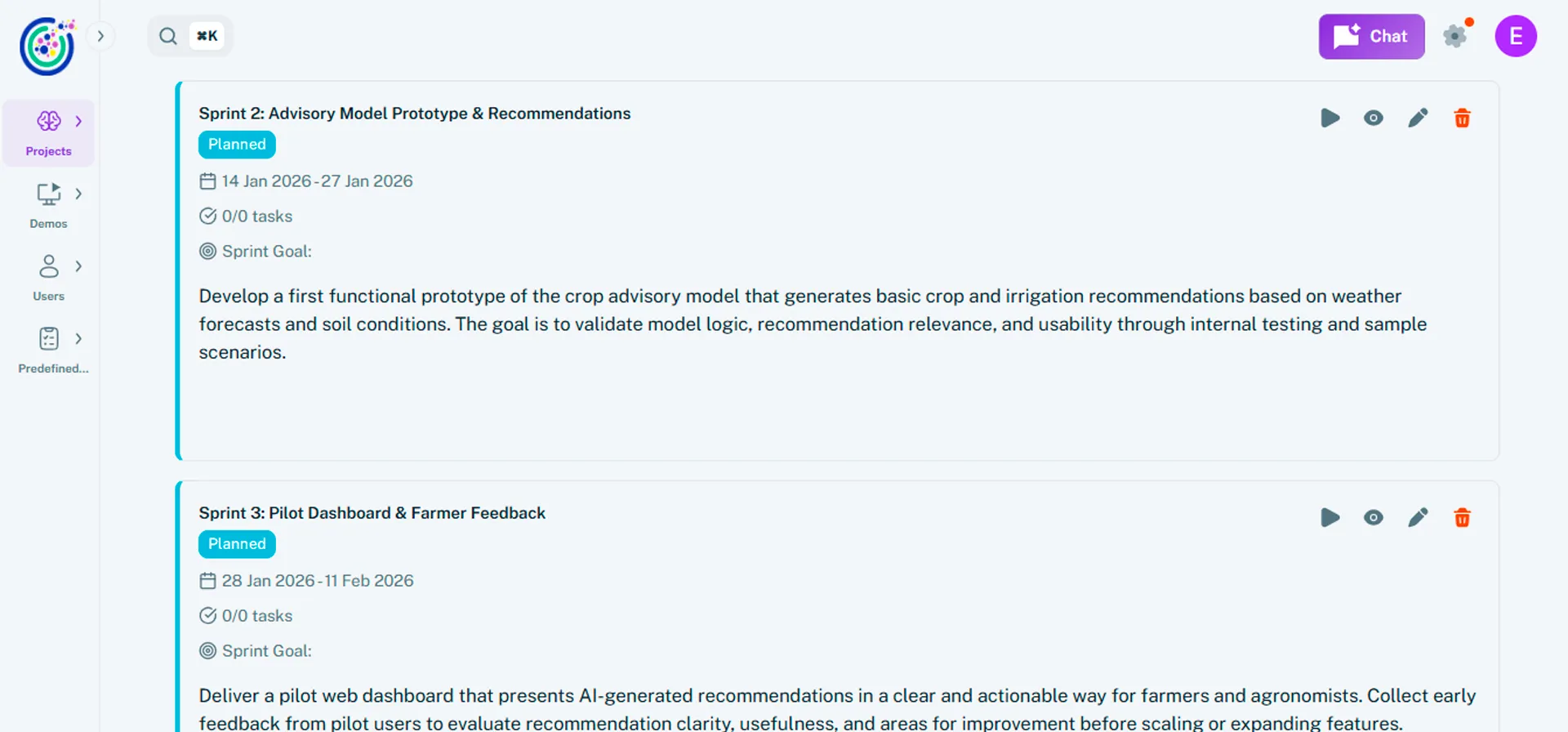Open the Predefined section icon
The image size is (1568, 732).
(x=48, y=338)
